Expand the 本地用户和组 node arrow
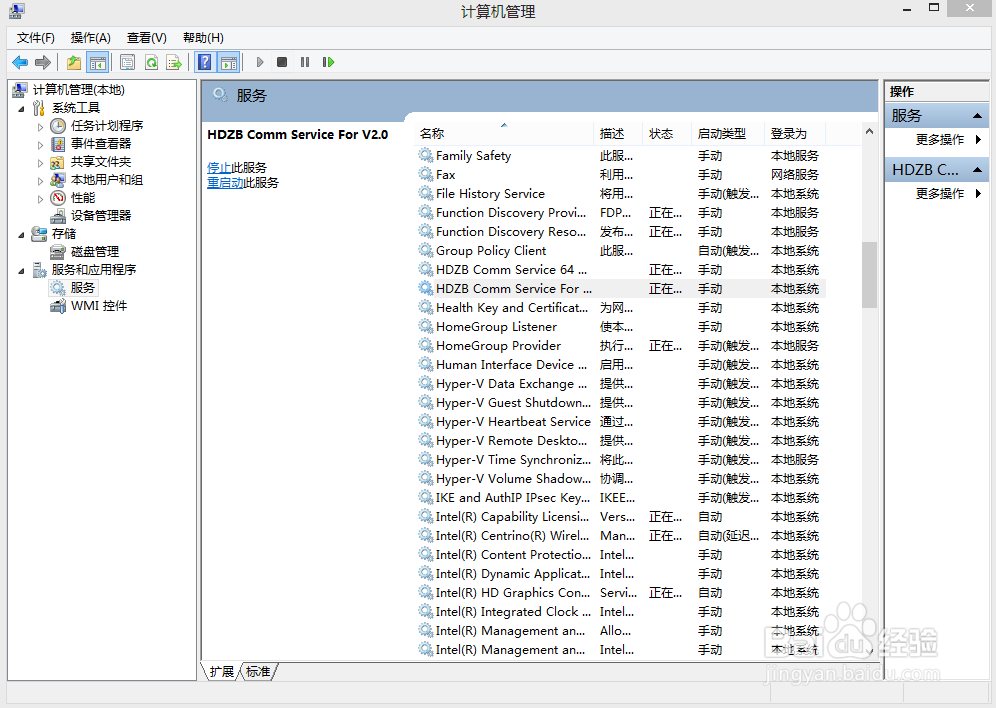Viewport: 996px width, 708px height. [x=40, y=180]
